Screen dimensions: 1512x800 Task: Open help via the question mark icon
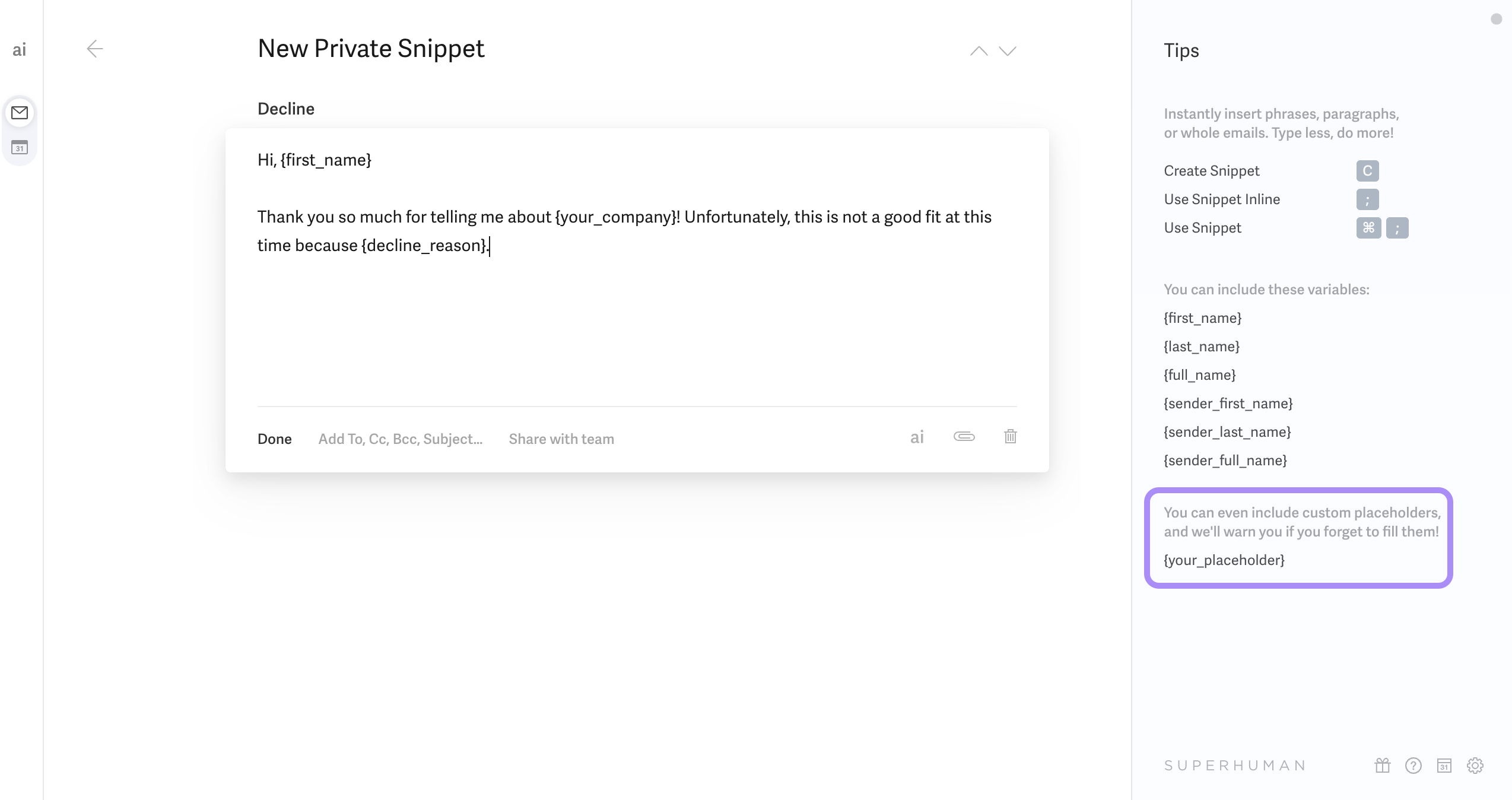coord(1412,766)
